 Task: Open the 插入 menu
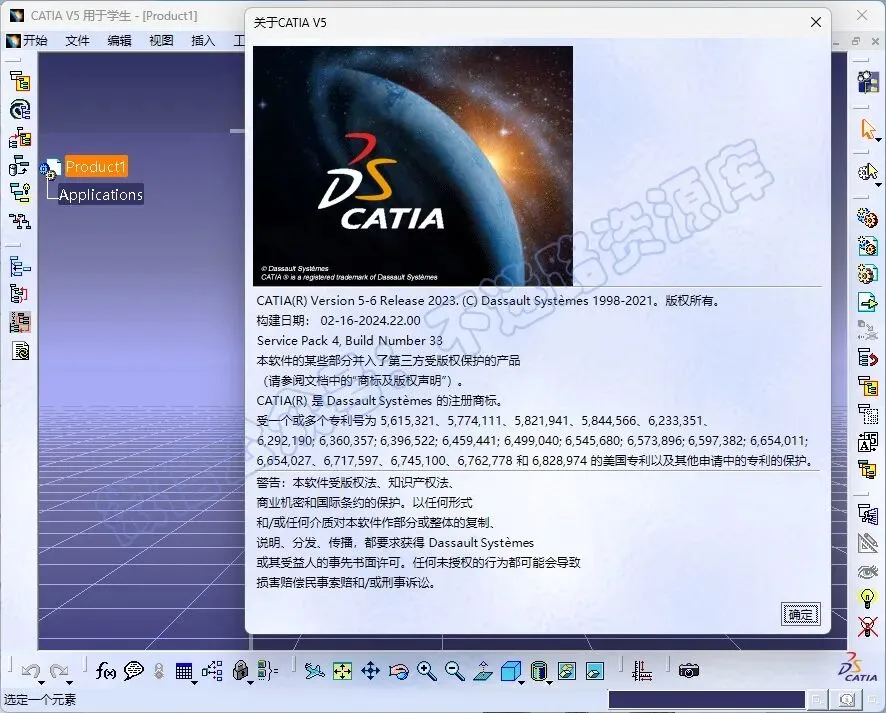pyautogui.click(x=203, y=40)
